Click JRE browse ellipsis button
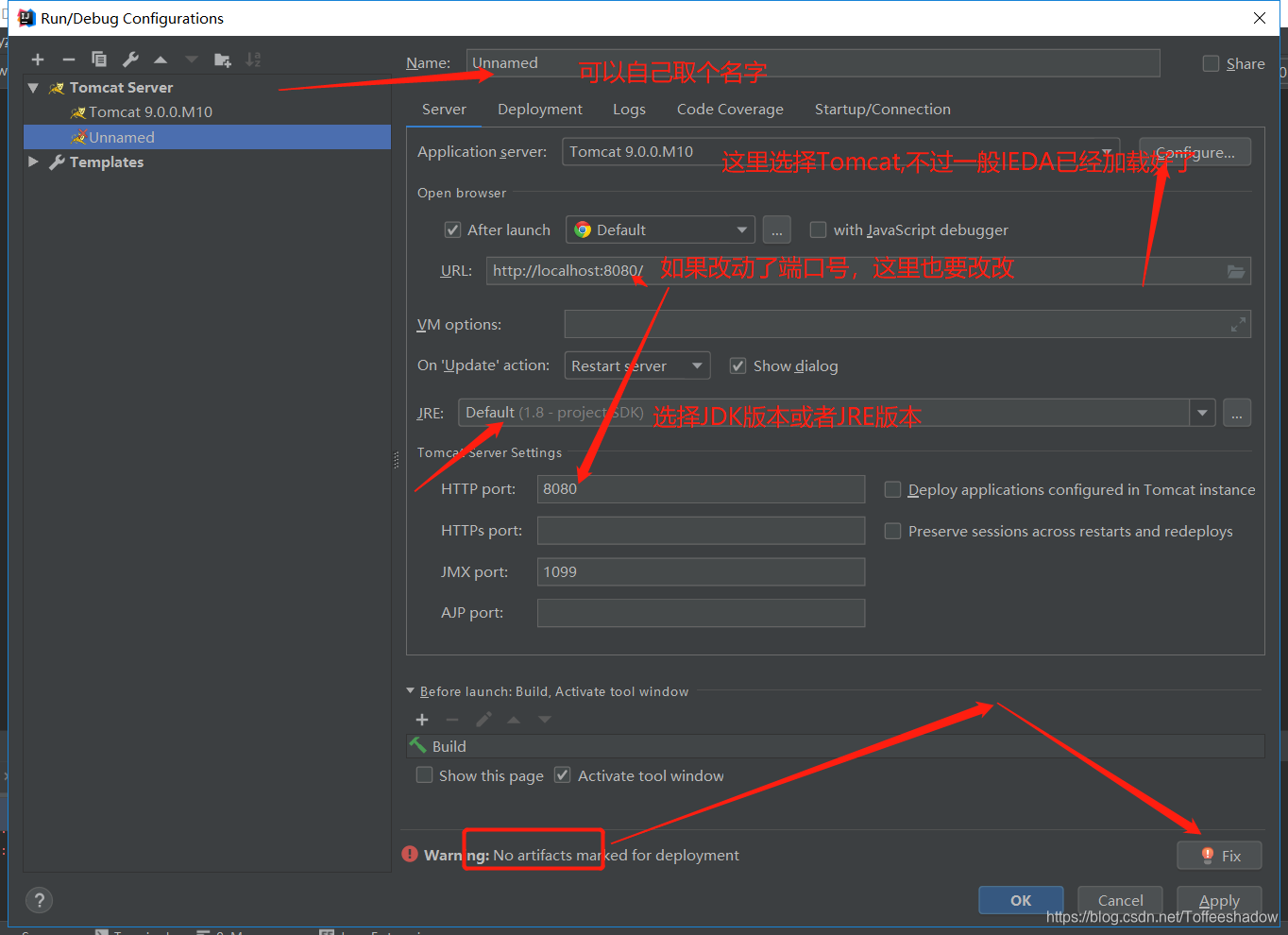 [x=1237, y=413]
